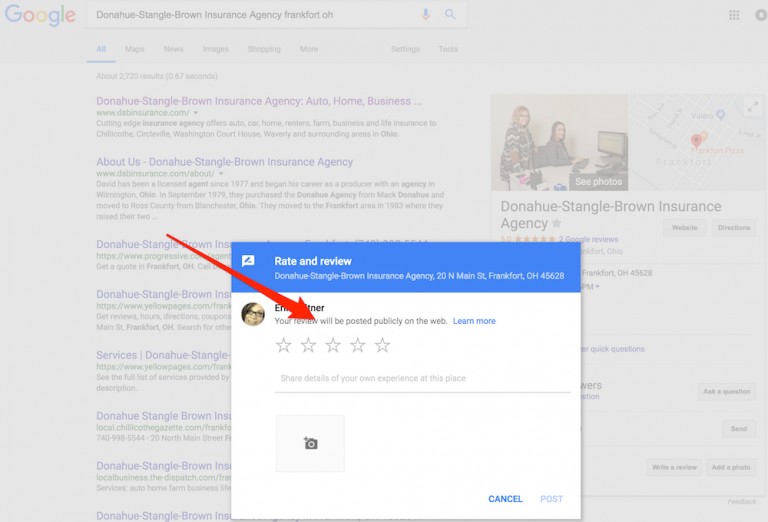Open the Learn more link
768x522 pixels.
[474, 321]
